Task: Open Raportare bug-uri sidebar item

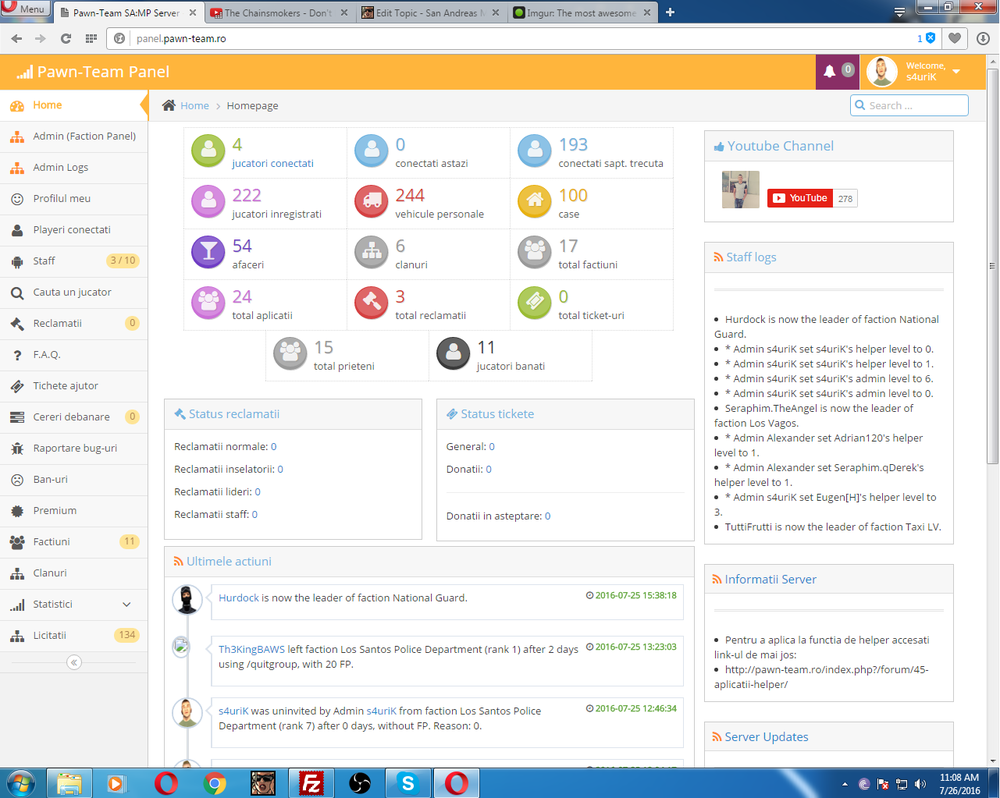Action: [74, 448]
